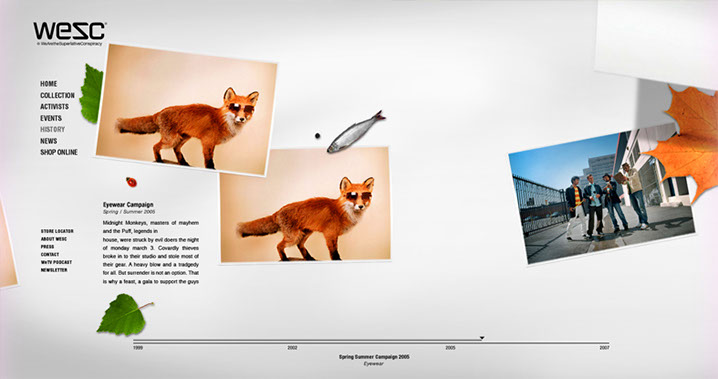The height and width of the screenshot is (379, 718).
Task: Click the small black dot near fish
Action: [317, 135]
